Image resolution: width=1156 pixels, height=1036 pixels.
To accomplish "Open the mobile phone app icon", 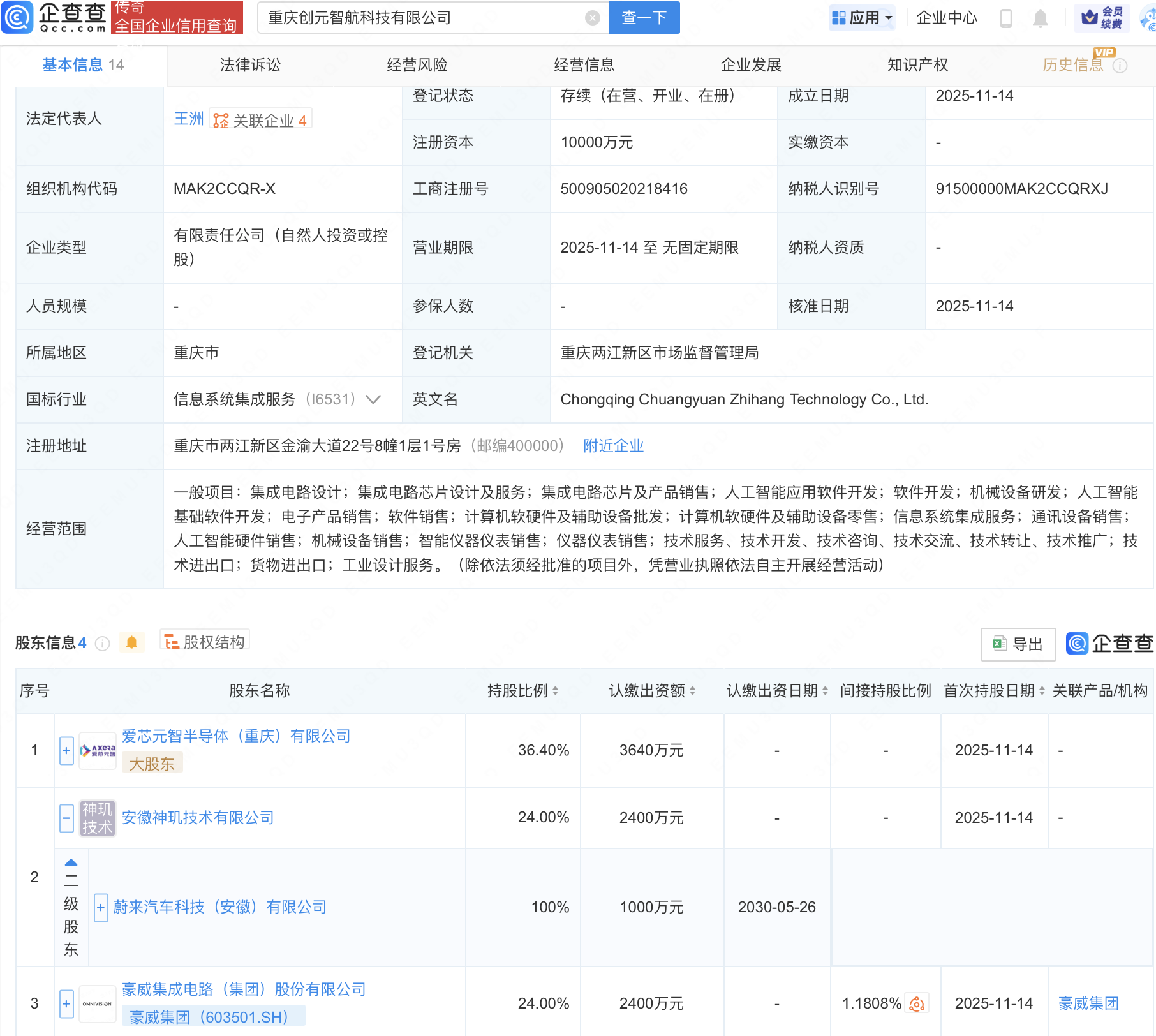I will click(x=1006, y=18).
